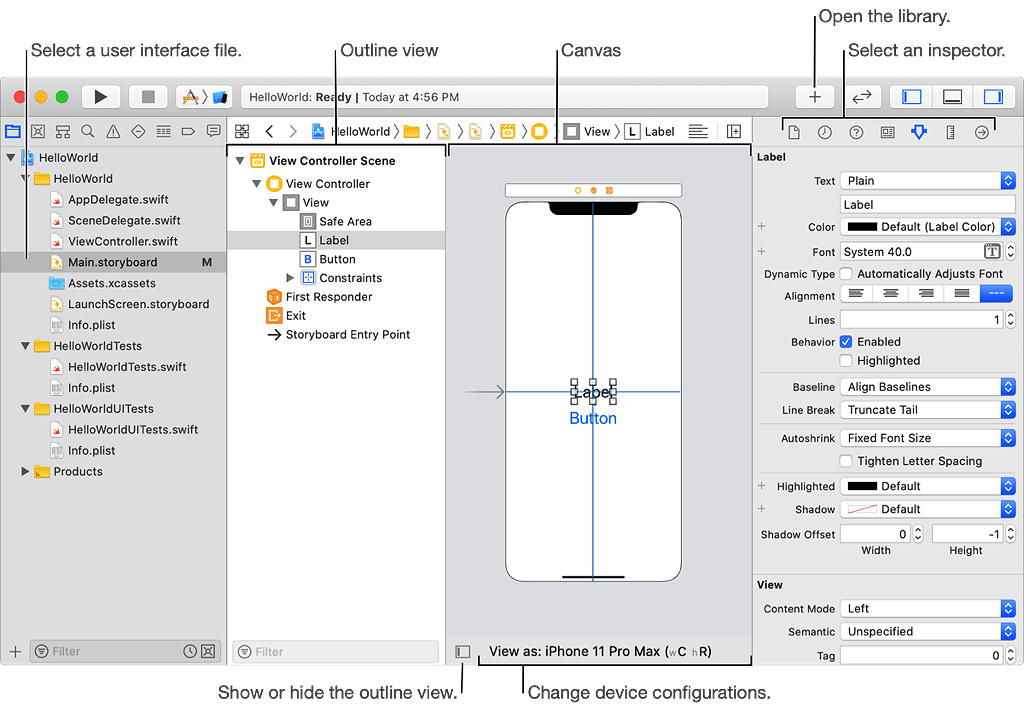Open the Issue navigator warning tab
Screen dimensions: 1024x708
[x=113, y=131]
